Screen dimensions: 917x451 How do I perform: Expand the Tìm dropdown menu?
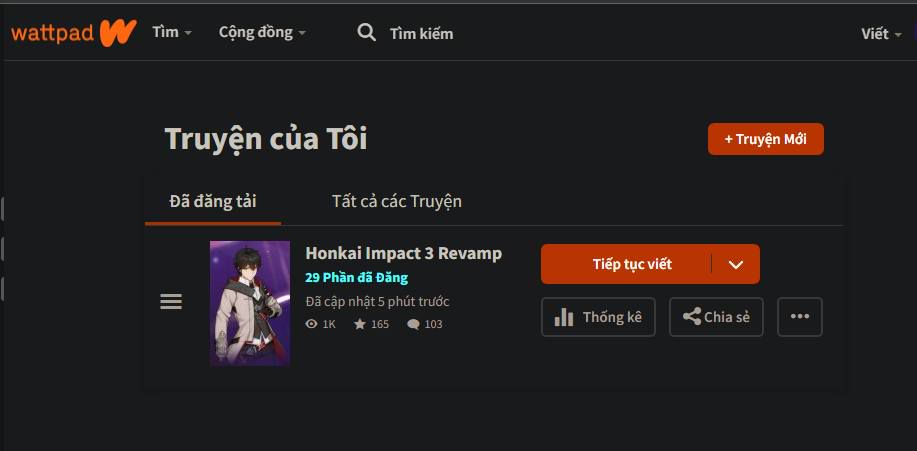click(172, 32)
